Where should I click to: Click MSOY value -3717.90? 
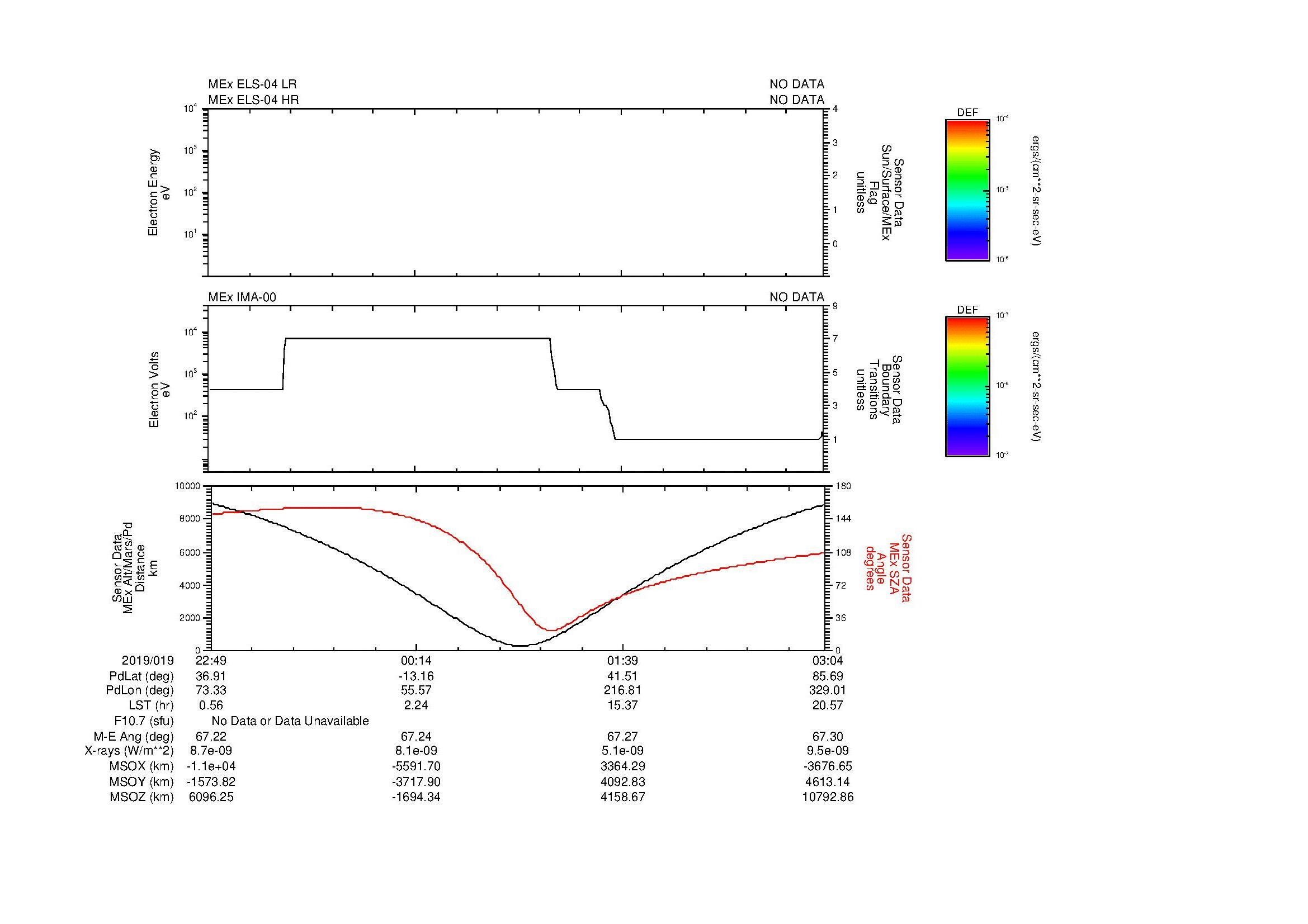point(417,781)
